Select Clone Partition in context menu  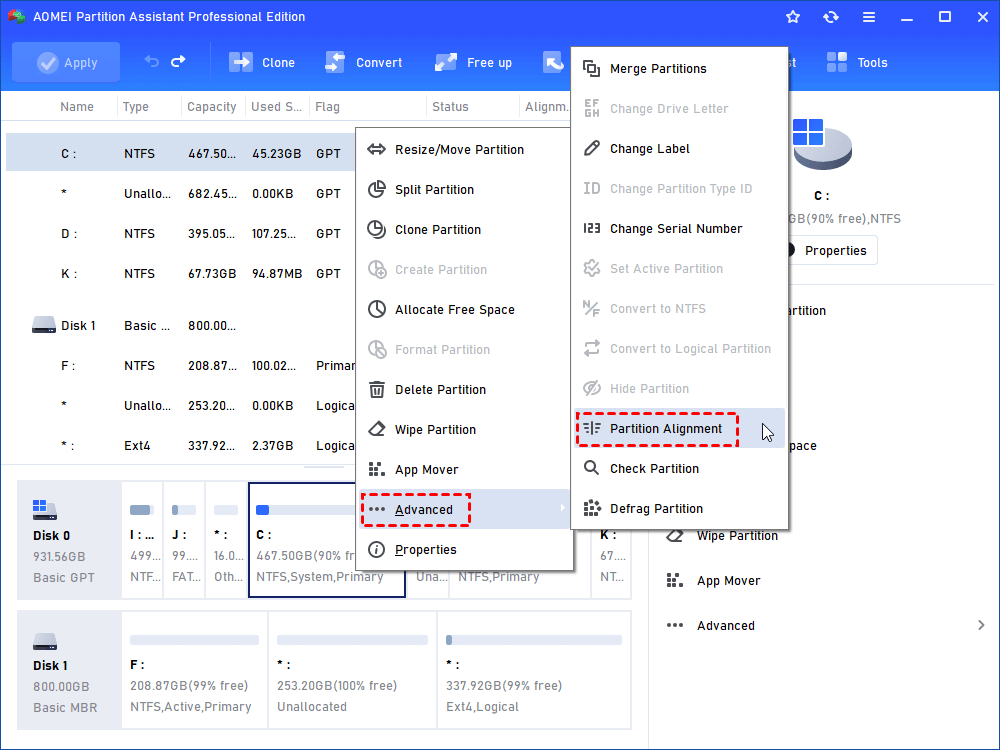pyautogui.click(x=464, y=230)
